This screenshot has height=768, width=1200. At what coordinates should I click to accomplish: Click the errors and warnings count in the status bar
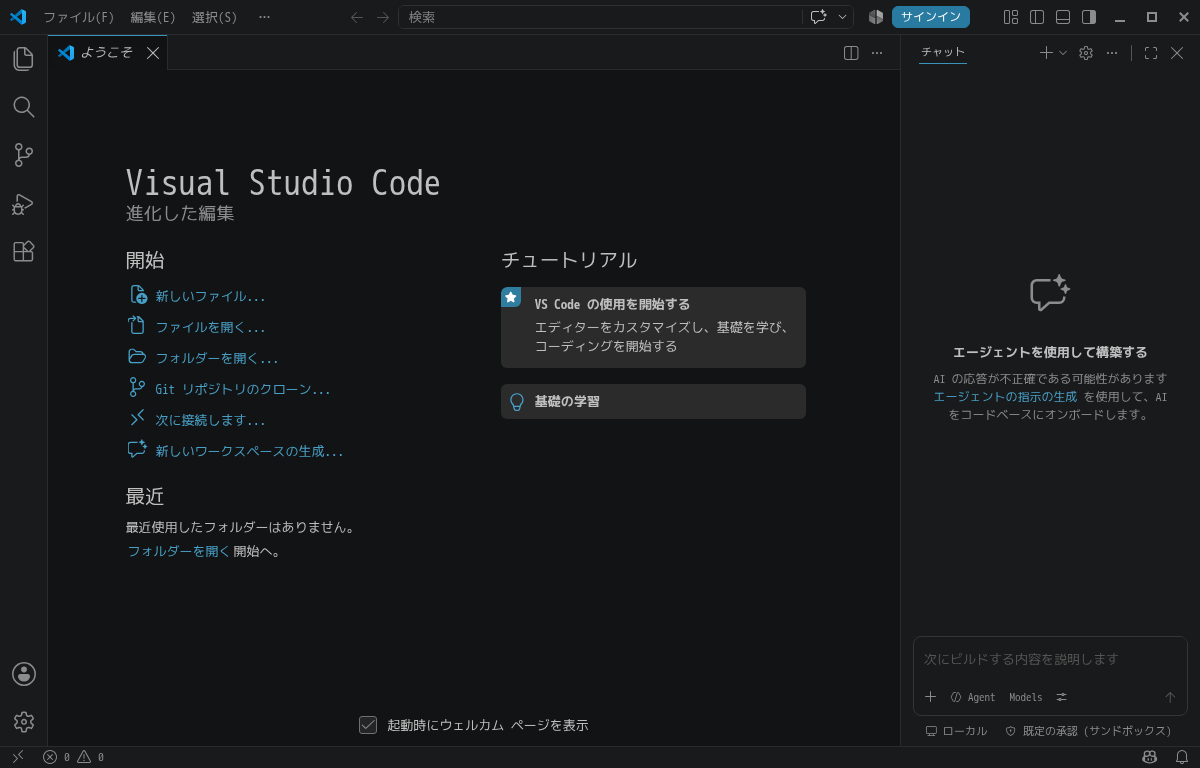(74, 757)
